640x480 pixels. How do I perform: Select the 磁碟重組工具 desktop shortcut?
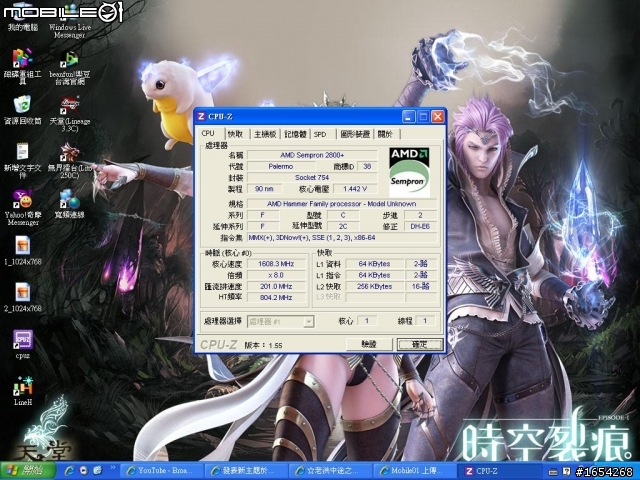point(22,65)
